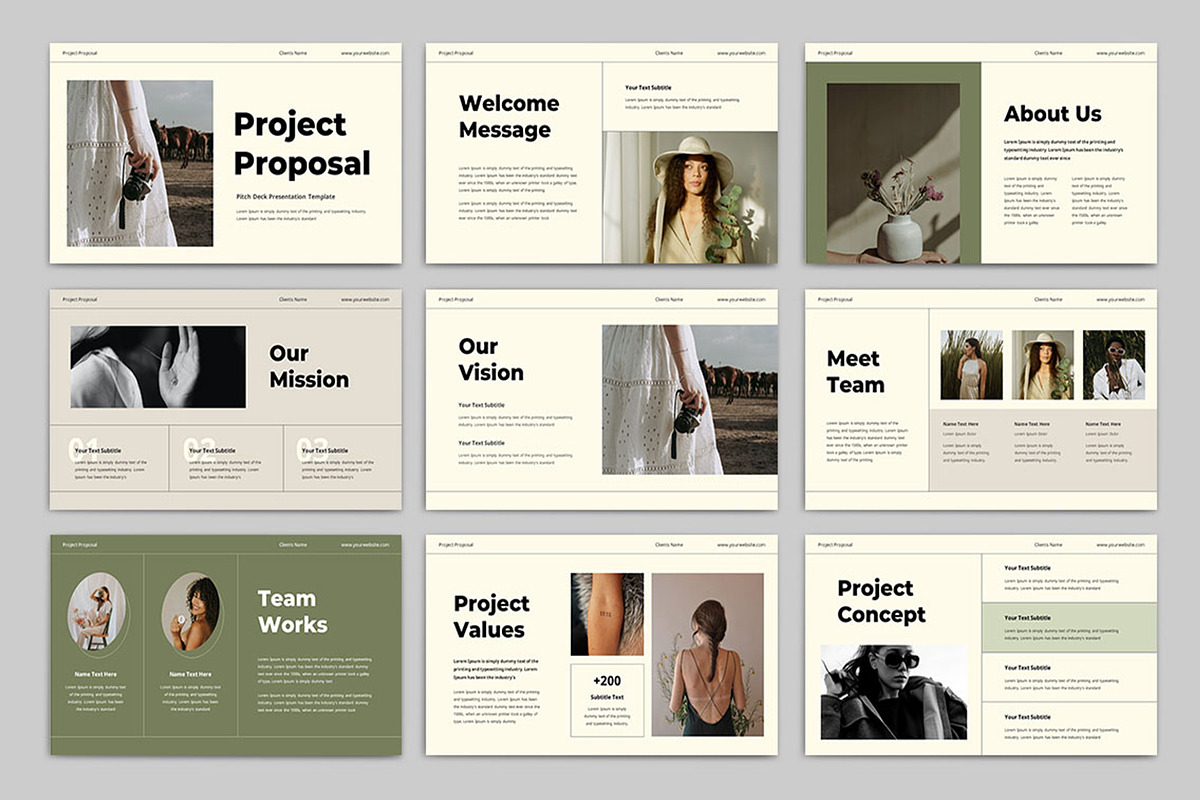
Task: Select the photo of the woman's back in Project Values
Action: (x=707, y=655)
